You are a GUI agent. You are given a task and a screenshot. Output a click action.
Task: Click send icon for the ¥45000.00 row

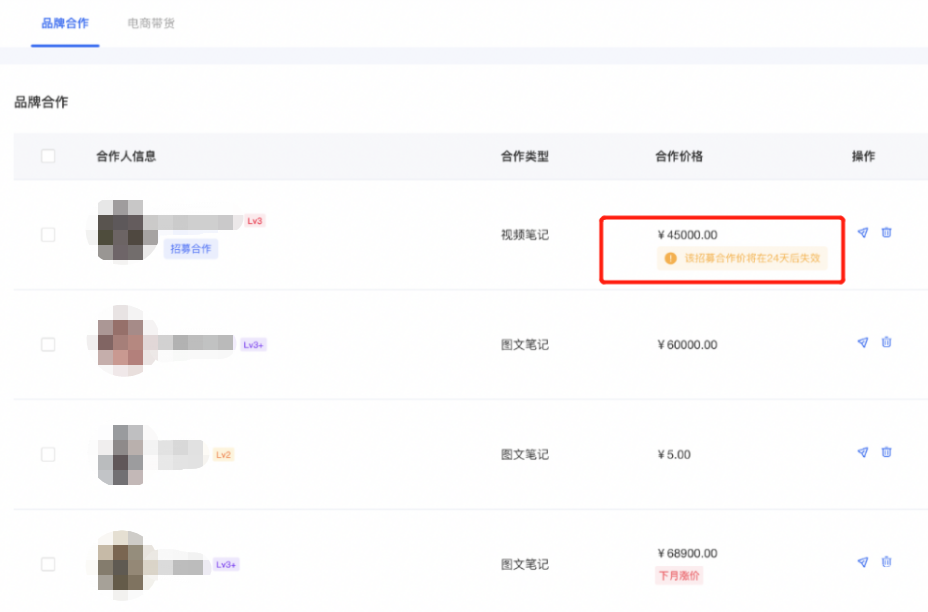point(862,233)
